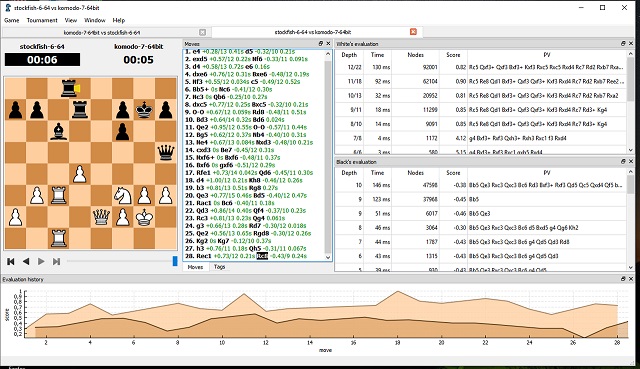Click move 9. O-O in move list
The image size is (640, 369).
[x=195, y=112]
